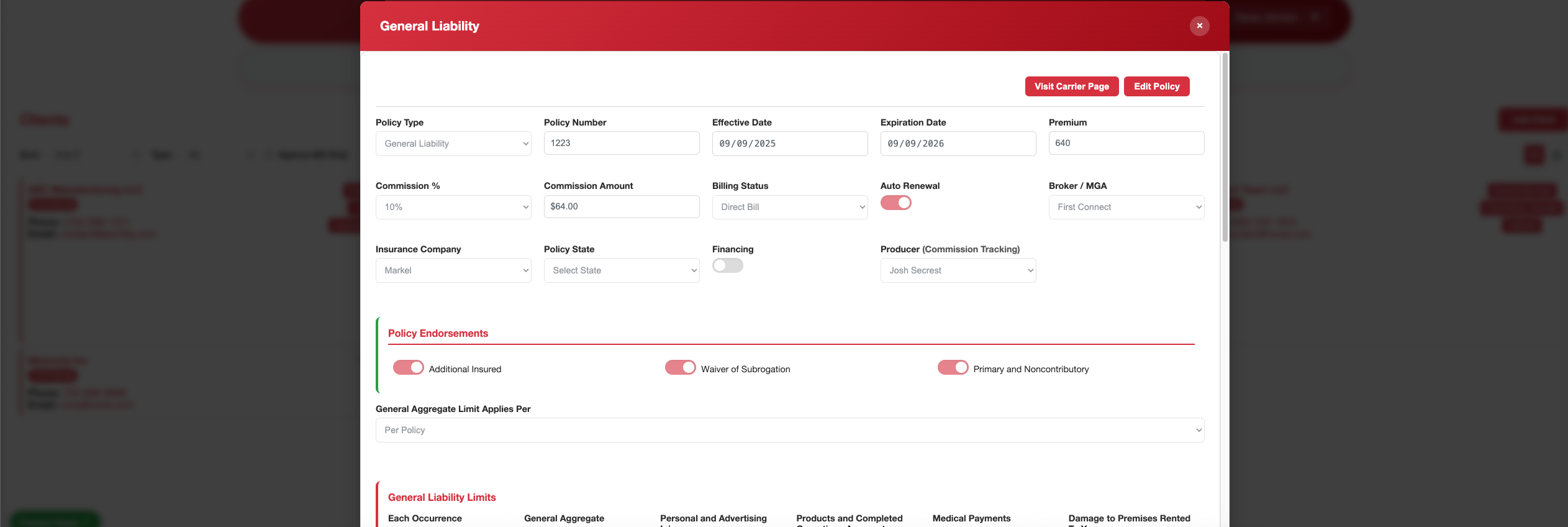Open the Policy Type dropdown

pyautogui.click(x=453, y=144)
